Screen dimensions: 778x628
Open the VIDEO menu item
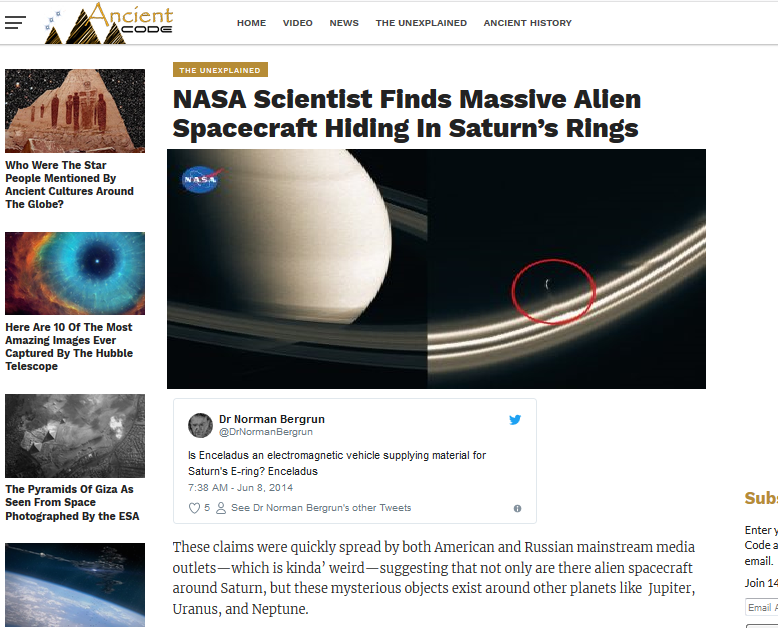tap(298, 23)
